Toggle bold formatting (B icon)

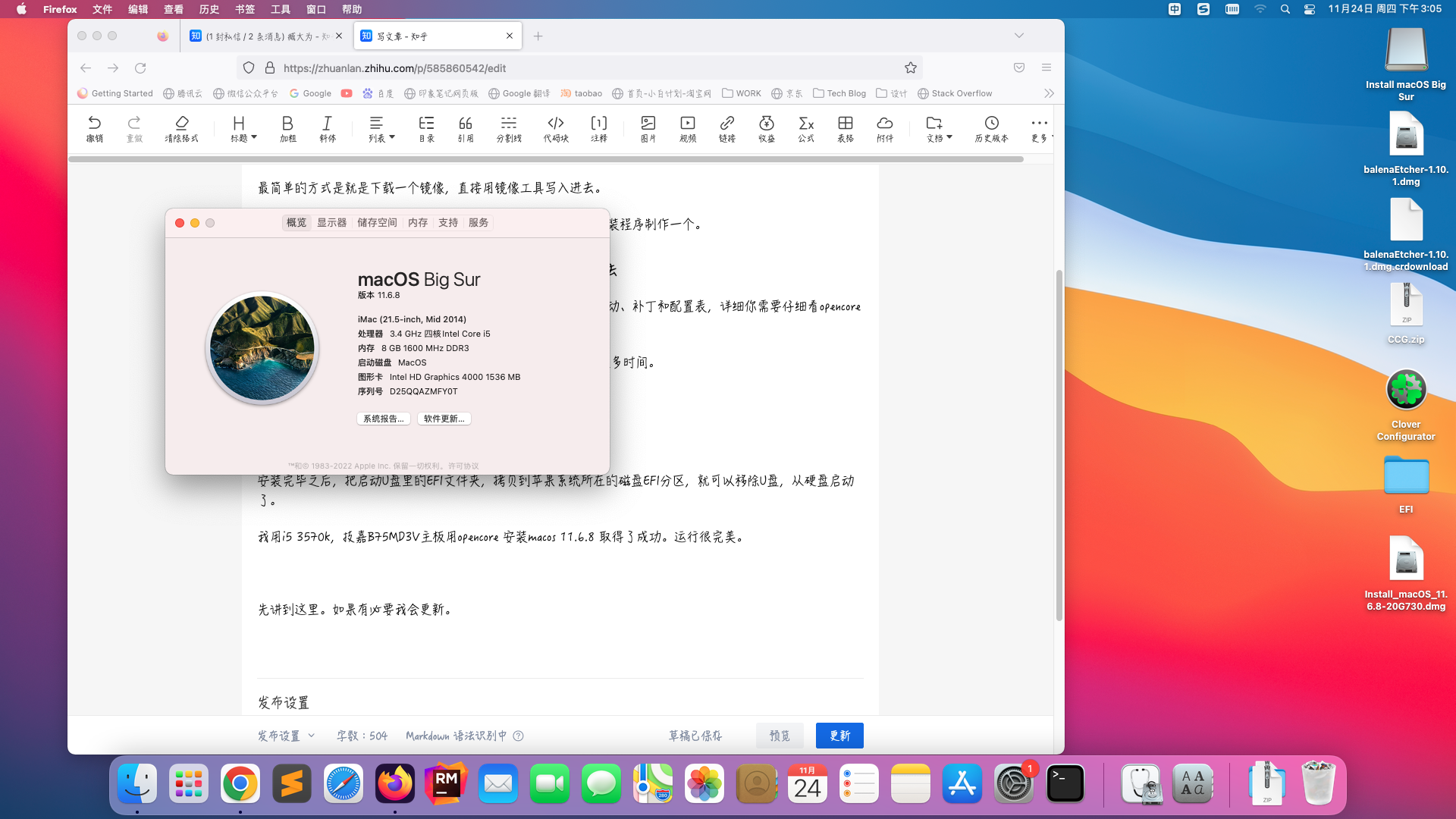(x=287, y=128)
